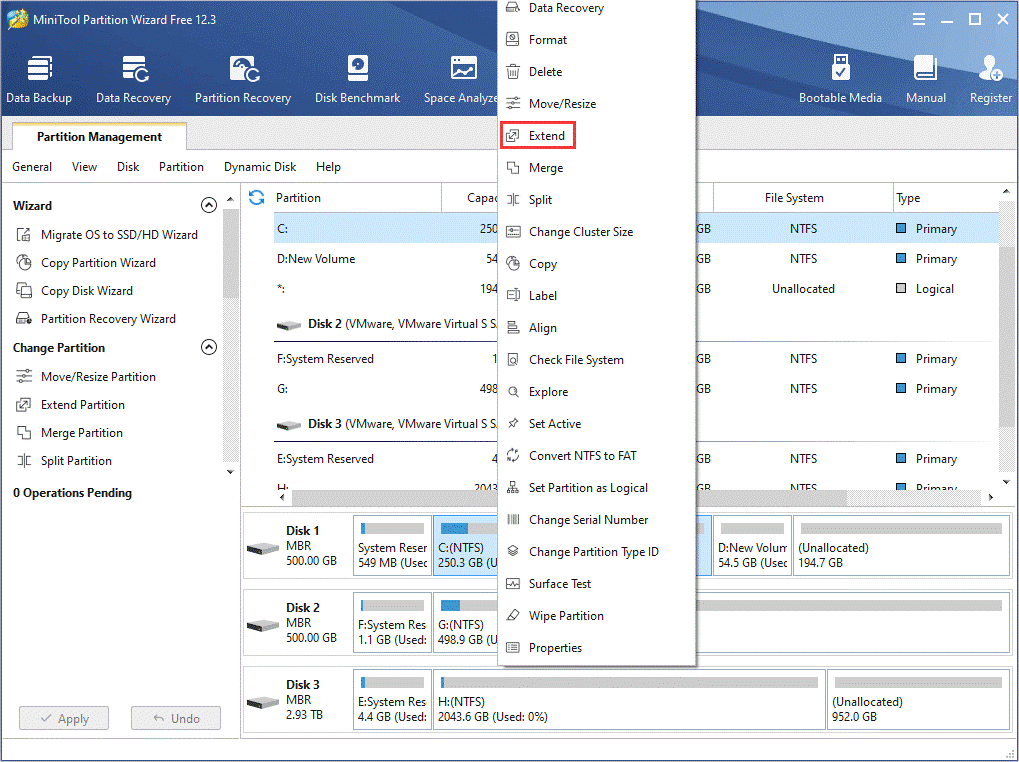
Task: Launch Copy Disk Wizard
Action: coord(74,290)
